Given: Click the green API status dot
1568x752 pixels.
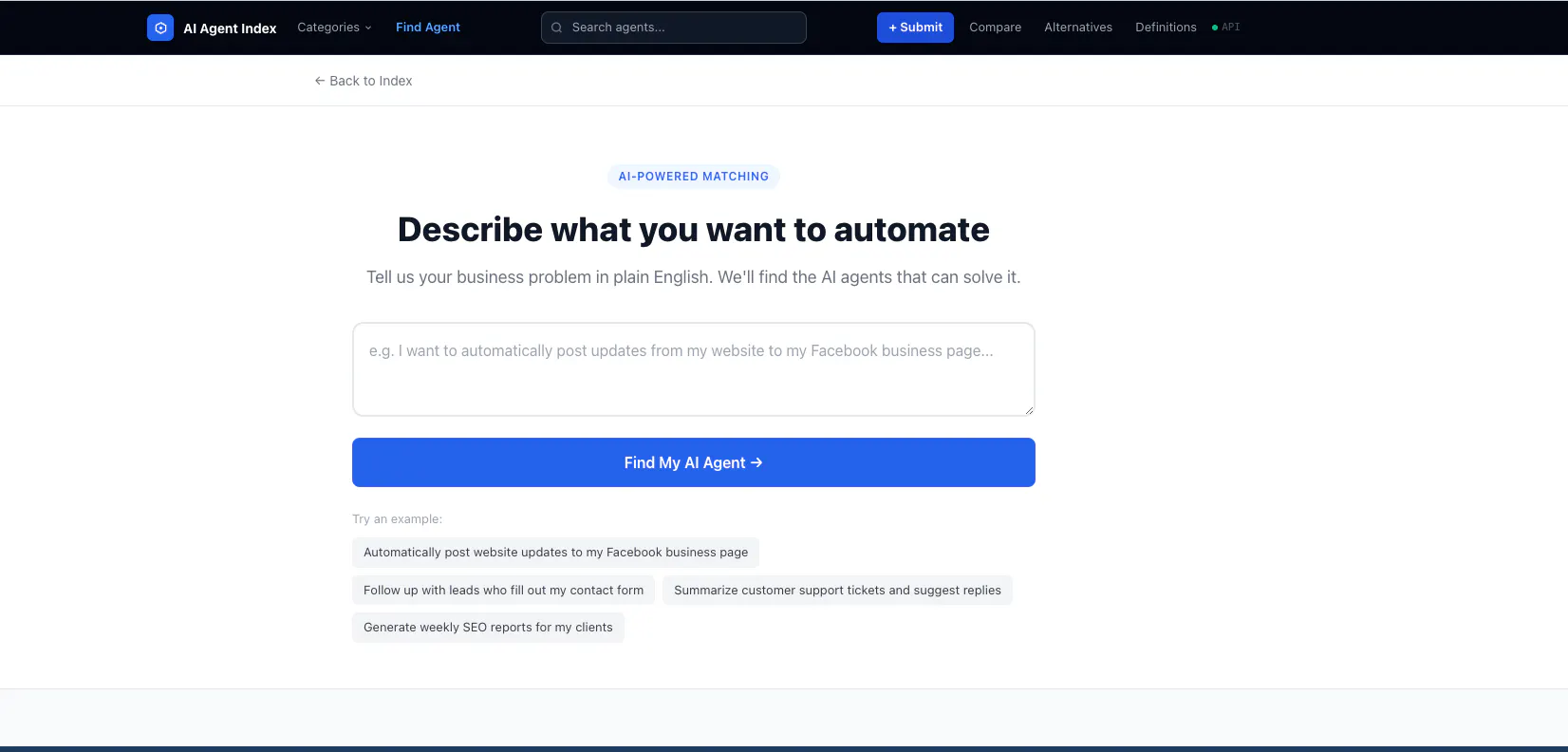Looking at the screenshot, I should [x=1215, y=28].
